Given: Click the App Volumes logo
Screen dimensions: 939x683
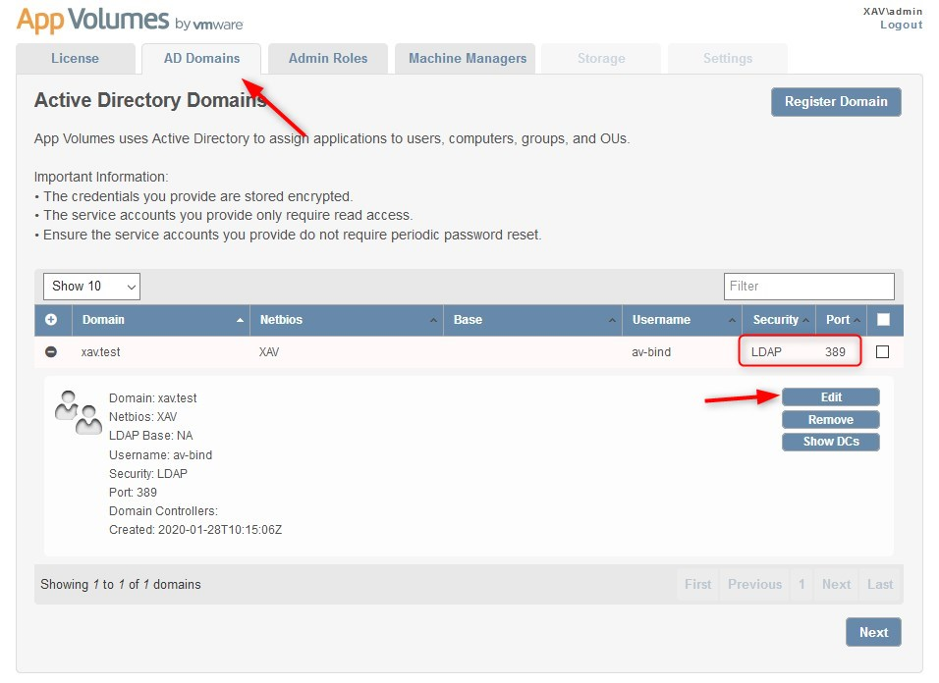Looking at the screenshot, I should coord(130,20).
